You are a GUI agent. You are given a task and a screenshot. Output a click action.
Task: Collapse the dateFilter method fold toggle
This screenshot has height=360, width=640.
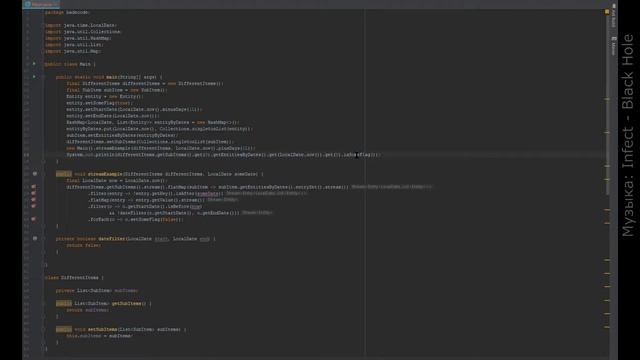[43, 239]
